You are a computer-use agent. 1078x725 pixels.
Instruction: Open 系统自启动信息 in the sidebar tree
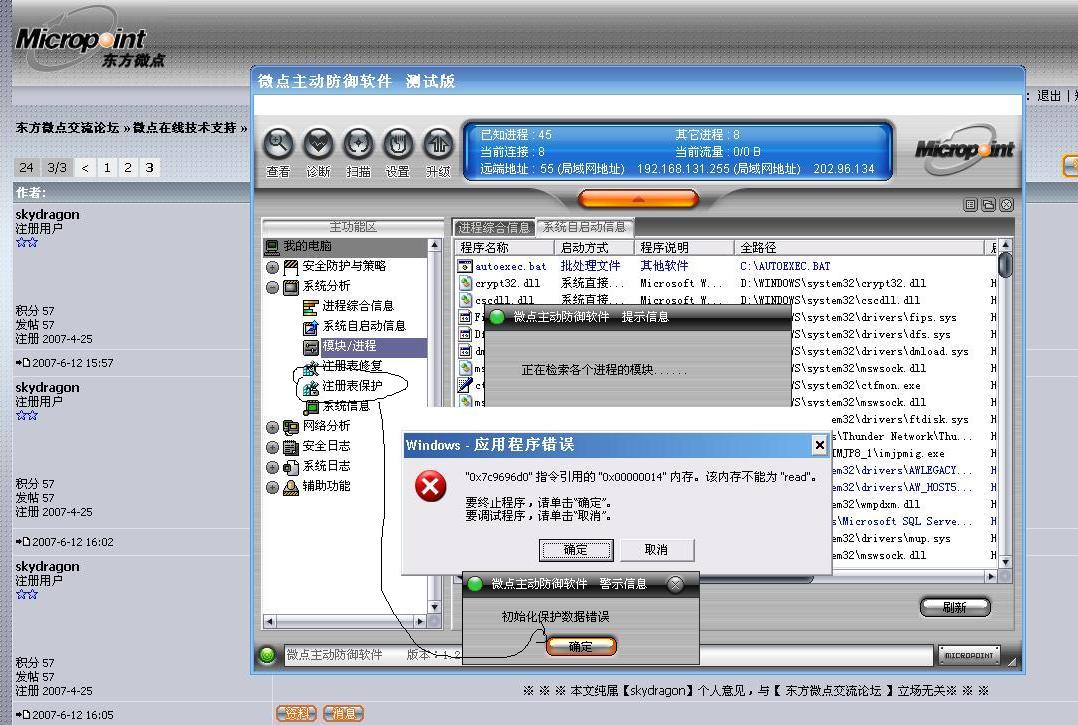(364, 326)
